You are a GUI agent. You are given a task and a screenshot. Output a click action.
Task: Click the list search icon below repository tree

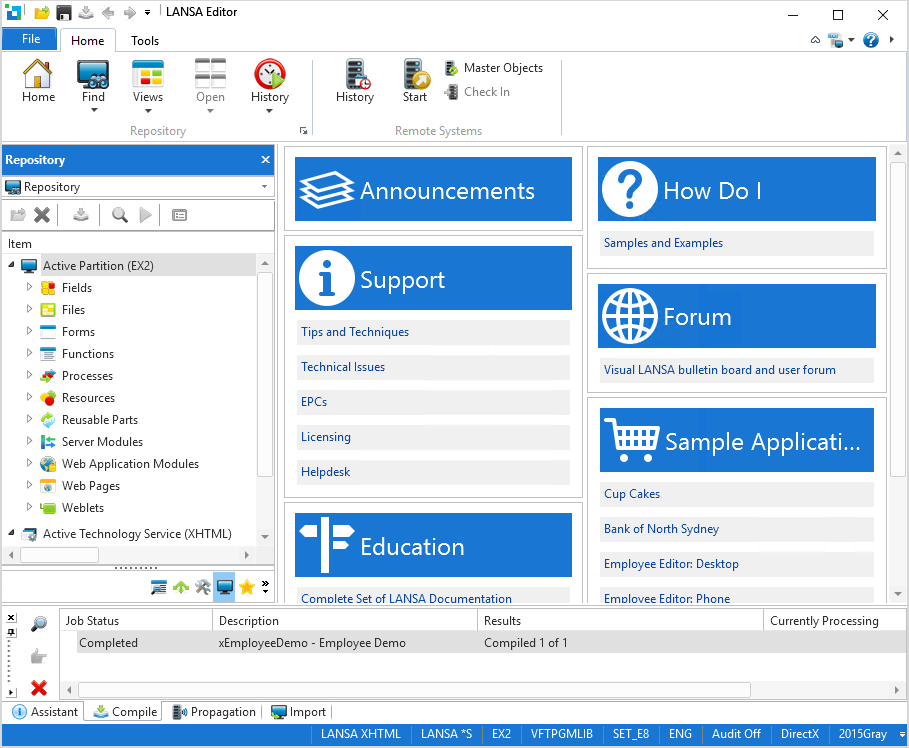pos(159,587)
